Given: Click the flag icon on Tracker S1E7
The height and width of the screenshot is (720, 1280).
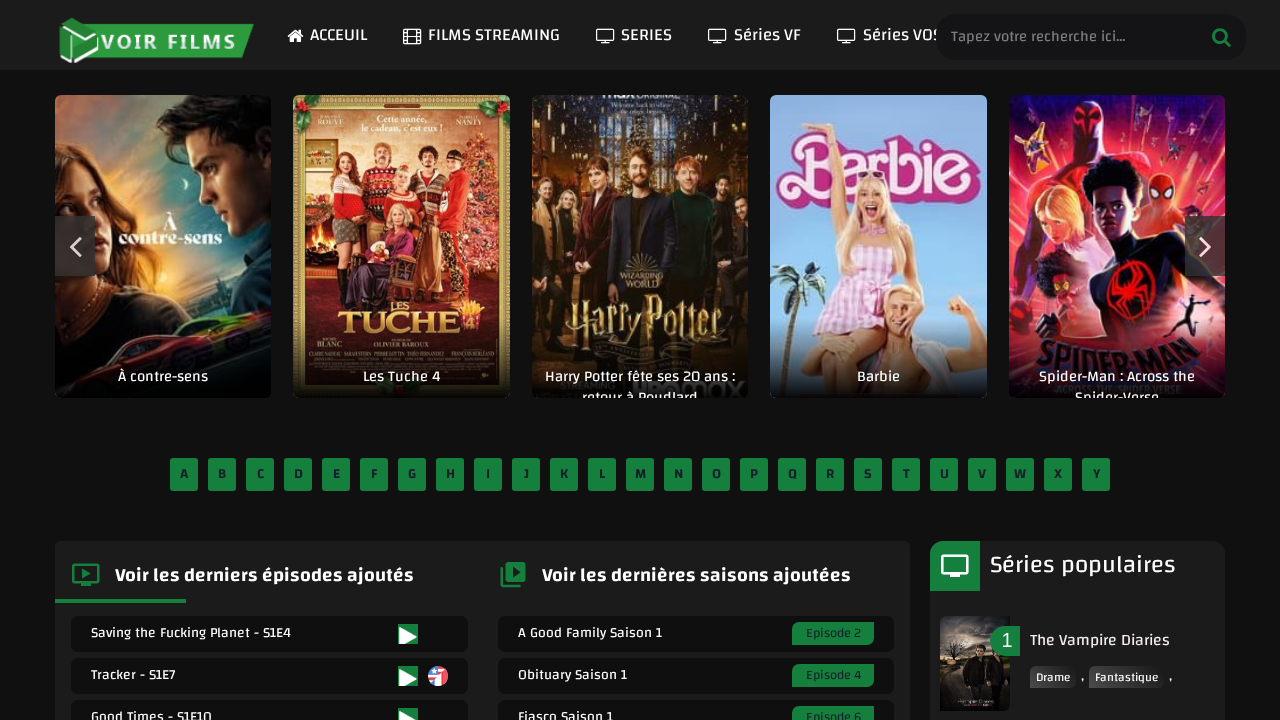Looking at the screenshot, I should 438,676.
